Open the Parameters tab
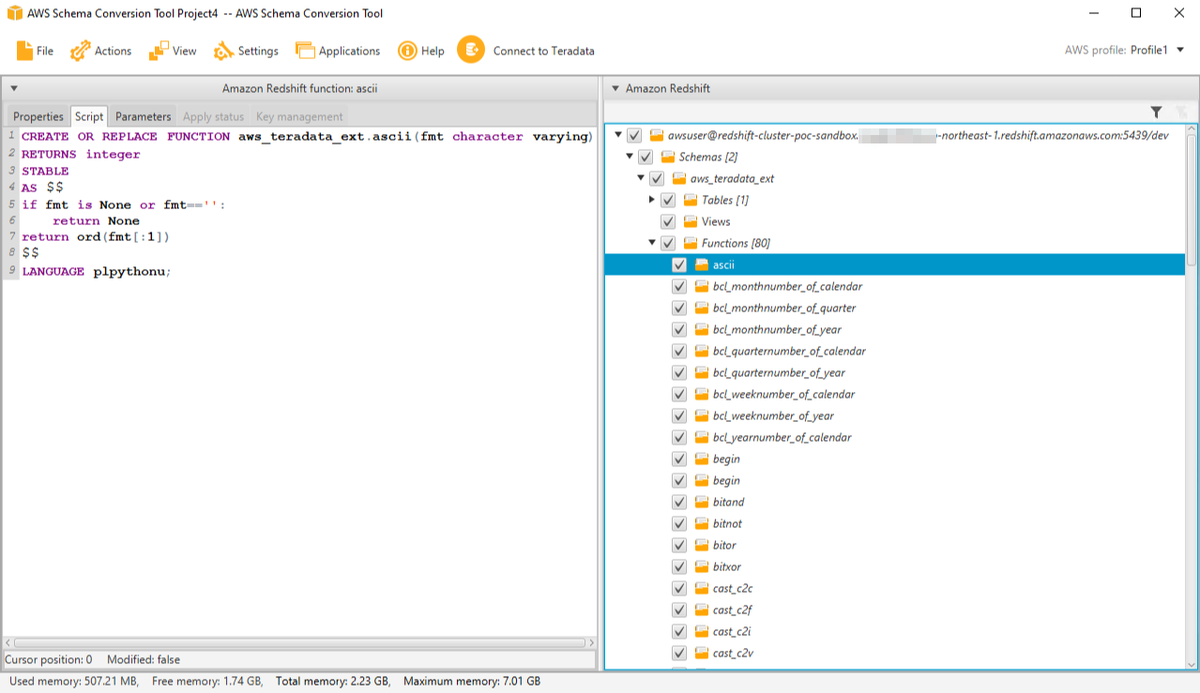1200x693 pixels. 142,115
